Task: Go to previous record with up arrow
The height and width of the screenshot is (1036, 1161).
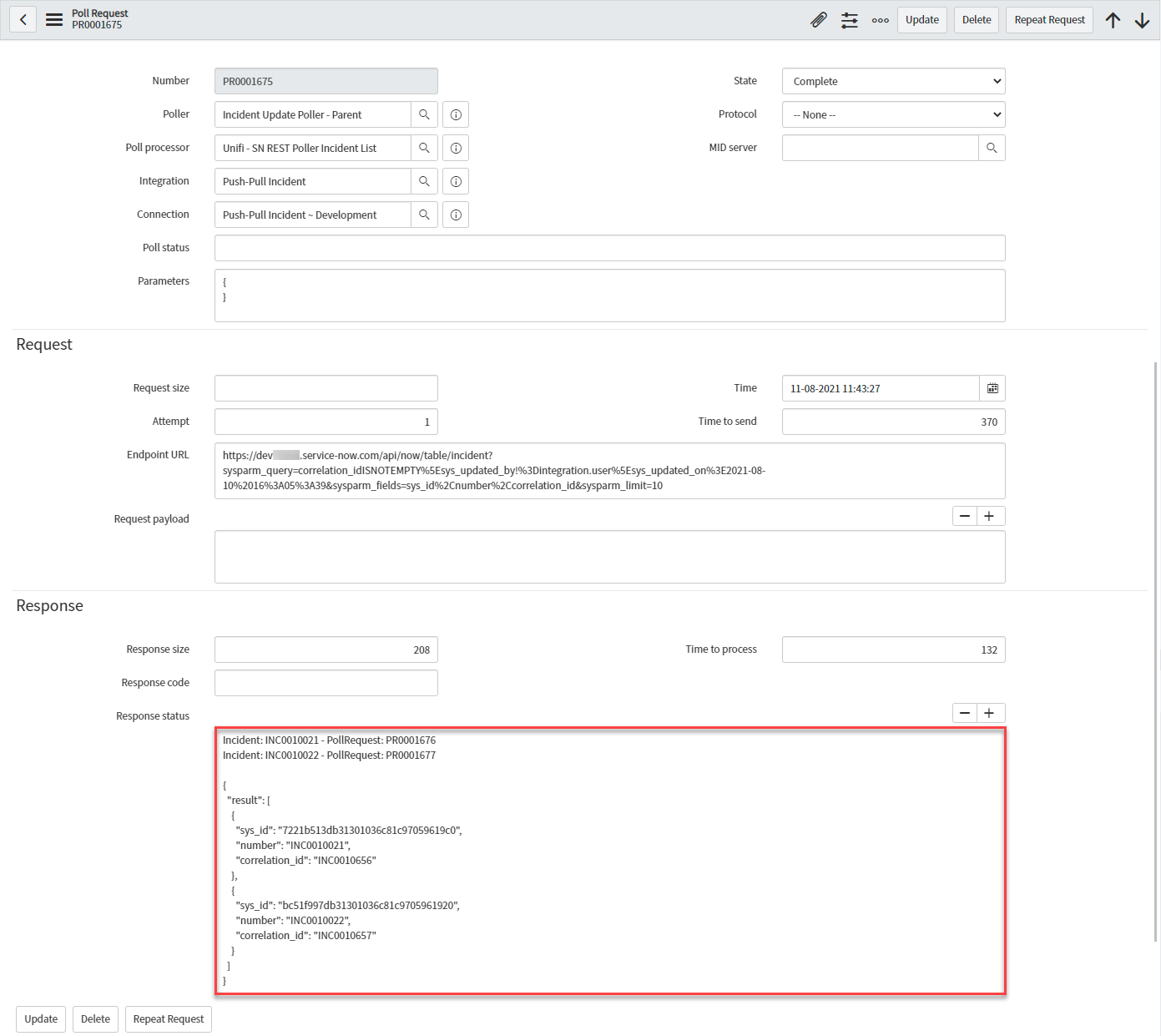Action: [x=1113, y=20]
